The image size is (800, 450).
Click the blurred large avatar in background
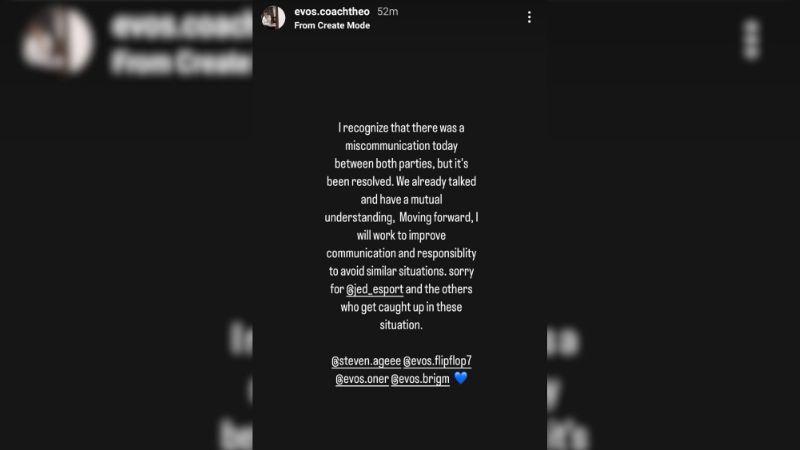pyautogui.click(x=57, y=41)
